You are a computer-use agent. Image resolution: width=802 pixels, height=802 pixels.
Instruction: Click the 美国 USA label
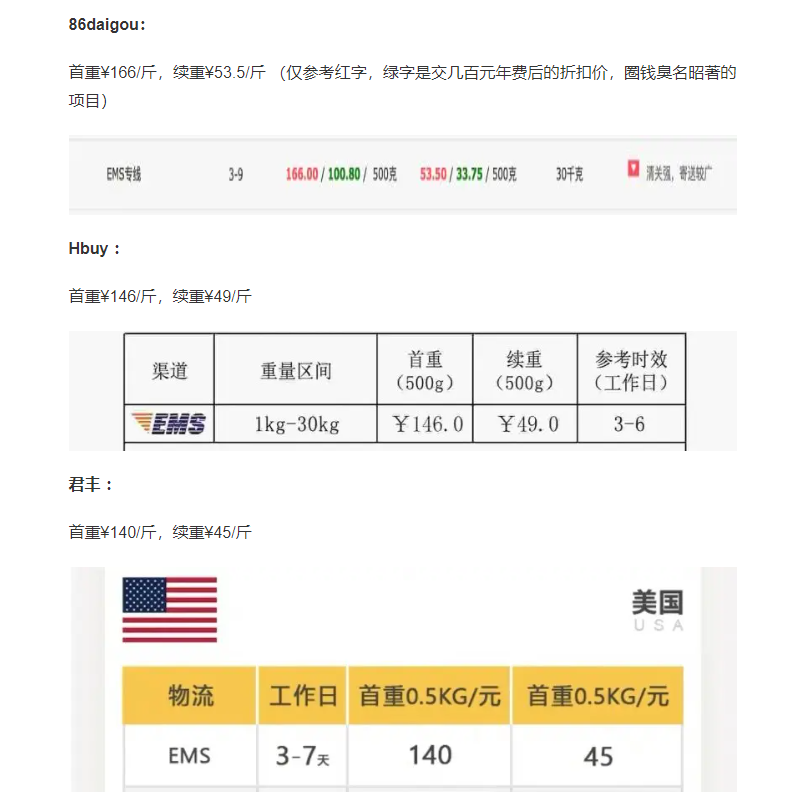click(x=658, y=610)
